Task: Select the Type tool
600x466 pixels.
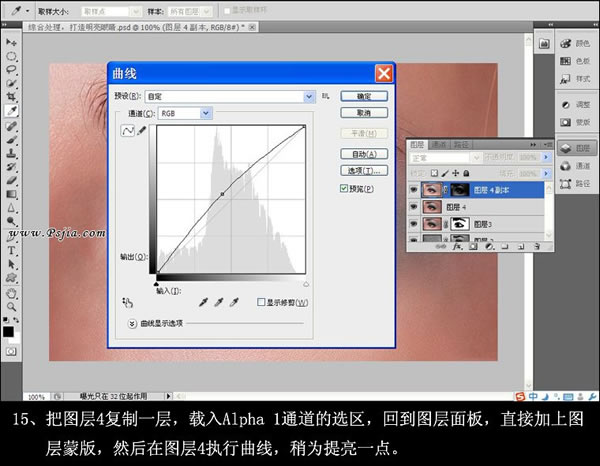Action: (11, 251)
